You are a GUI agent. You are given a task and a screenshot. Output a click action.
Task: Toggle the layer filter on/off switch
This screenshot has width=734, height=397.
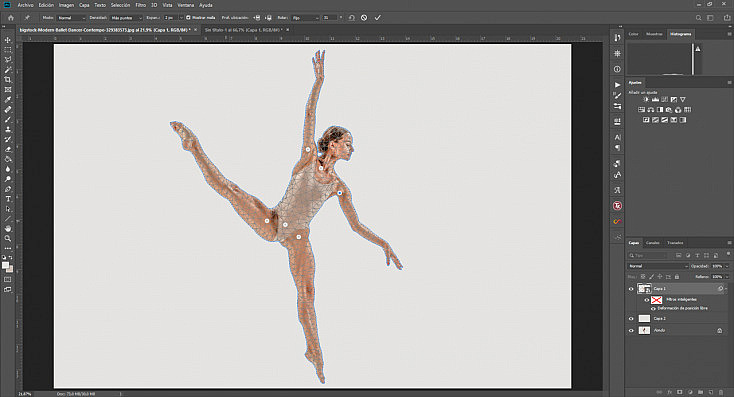[728, 254]
